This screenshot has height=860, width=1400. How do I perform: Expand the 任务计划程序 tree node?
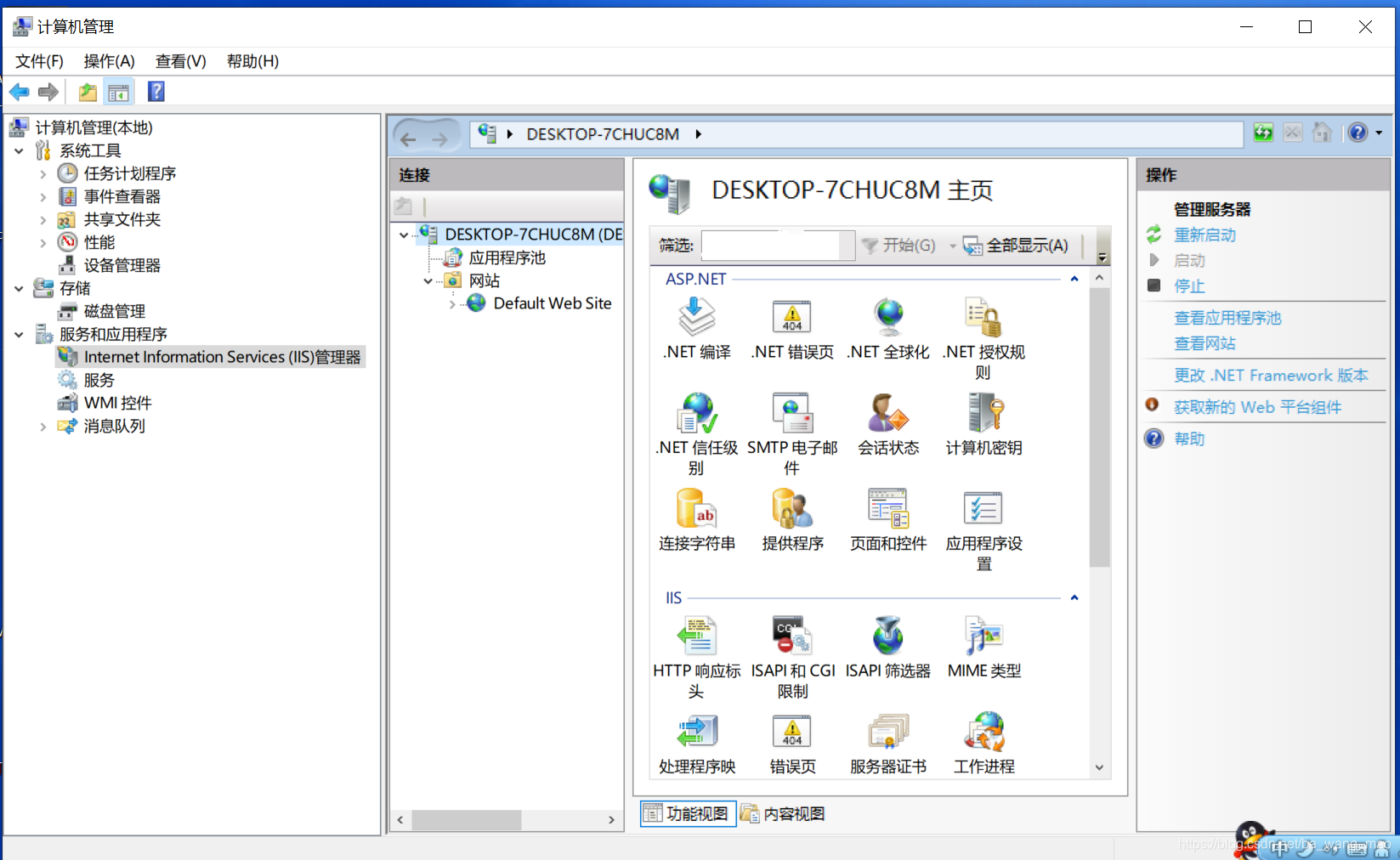43,174
